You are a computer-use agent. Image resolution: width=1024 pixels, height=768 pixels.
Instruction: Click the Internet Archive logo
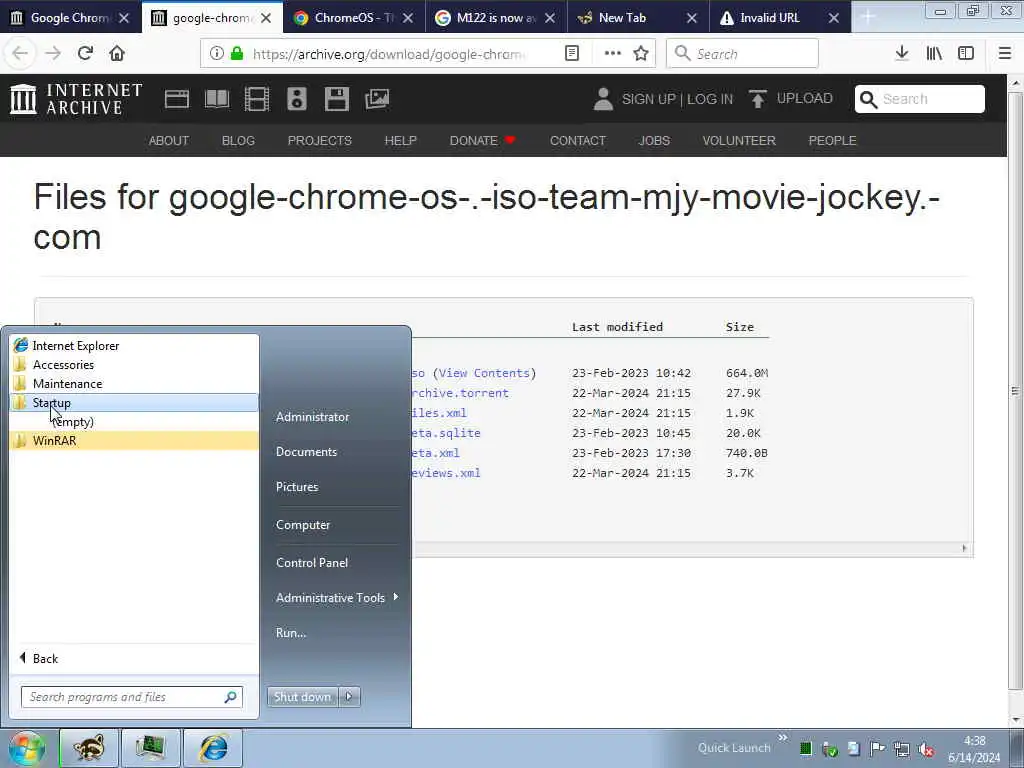tap(76, 99)
